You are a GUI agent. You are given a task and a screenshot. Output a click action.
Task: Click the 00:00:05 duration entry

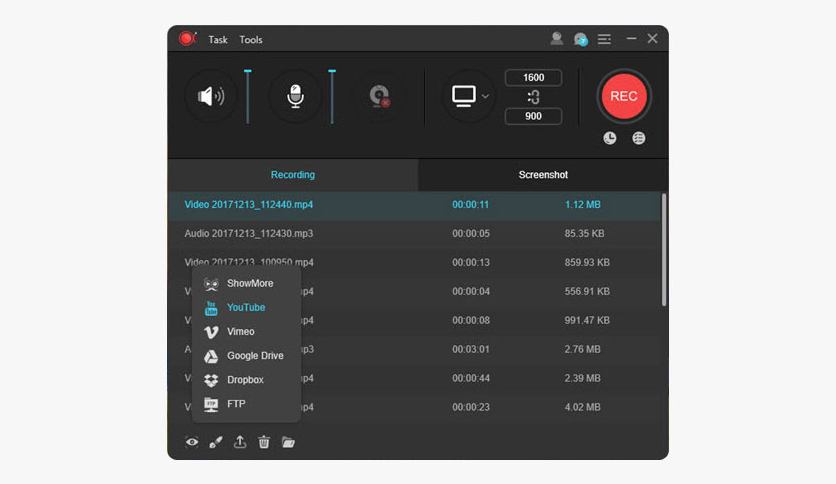pyautogui.click(x=471, y=233)
